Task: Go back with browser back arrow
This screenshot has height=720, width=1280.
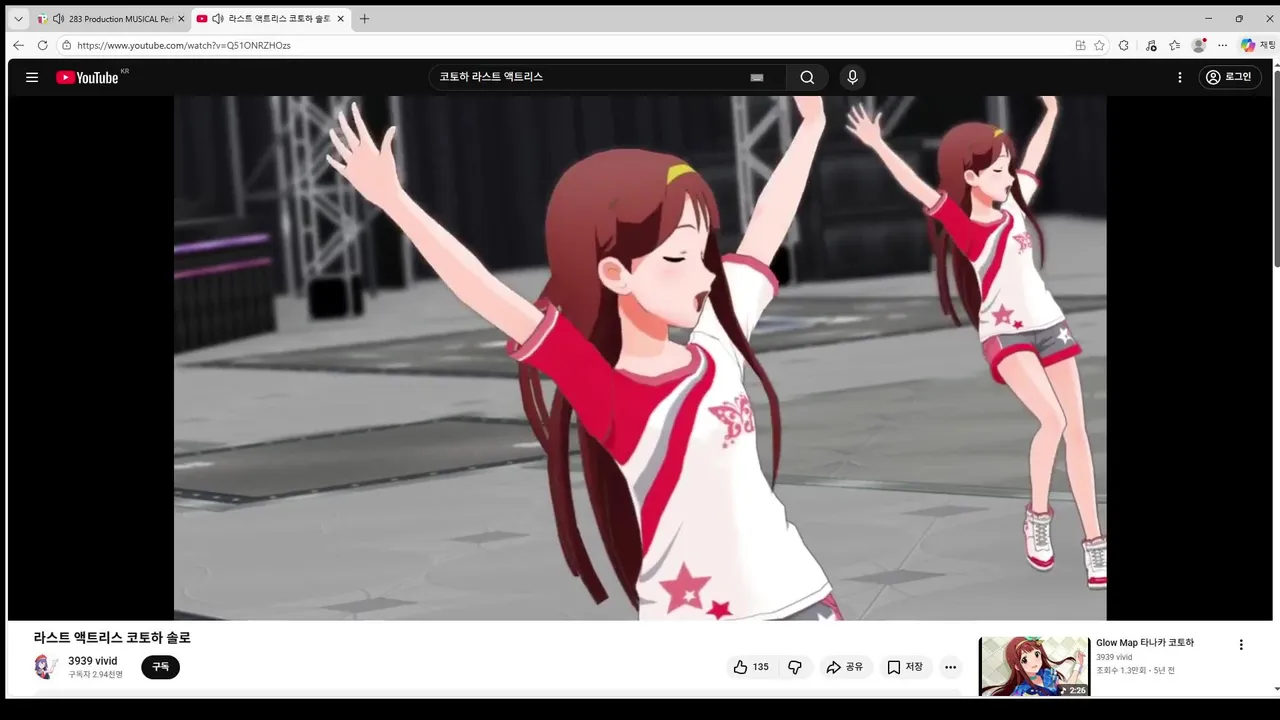Action: pos(18,45)
